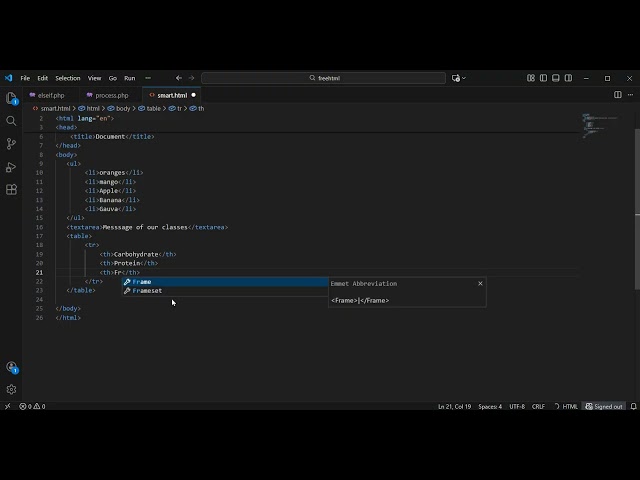
Task: Click the Gauva list item line
Action: pos(110,209)
